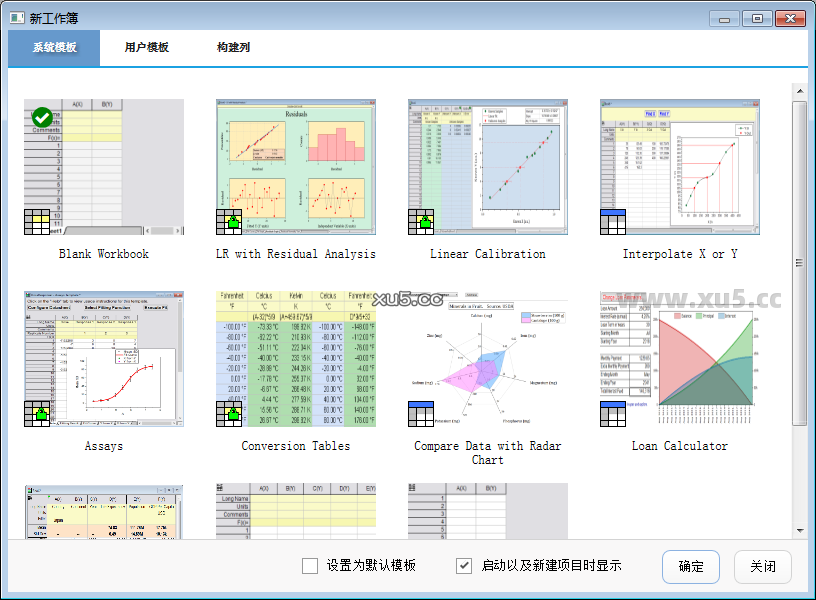Open the Assays template thumbnail

pos(103,359)
